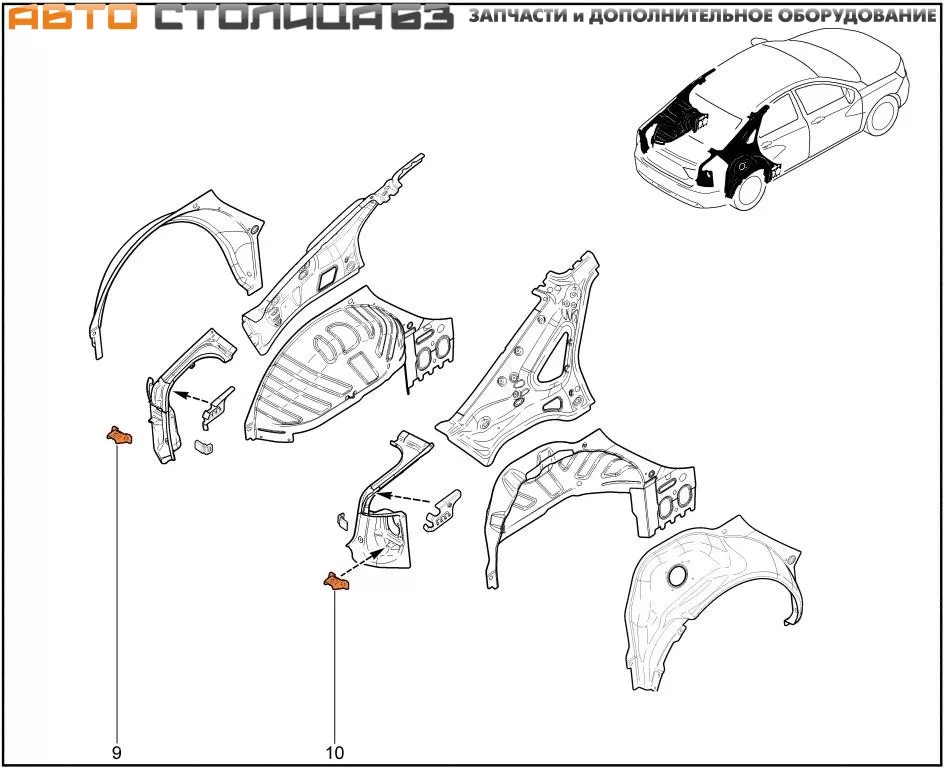Click the orange bracket marked as part 9
Image resolution: width=947 pixels, height=768 pixels.
(x=119, y=434)
